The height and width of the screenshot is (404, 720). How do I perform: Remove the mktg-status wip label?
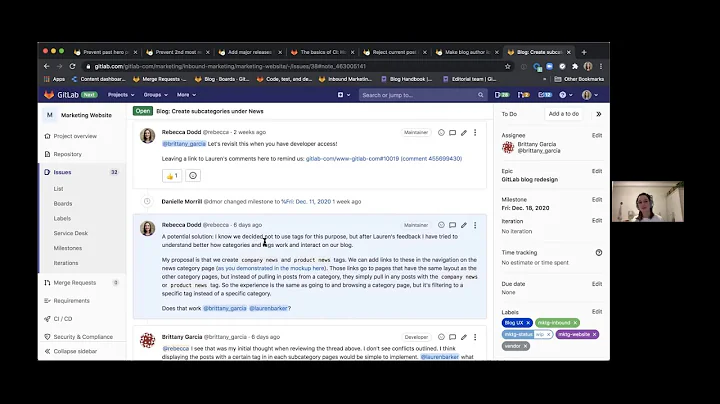point(548,334)
